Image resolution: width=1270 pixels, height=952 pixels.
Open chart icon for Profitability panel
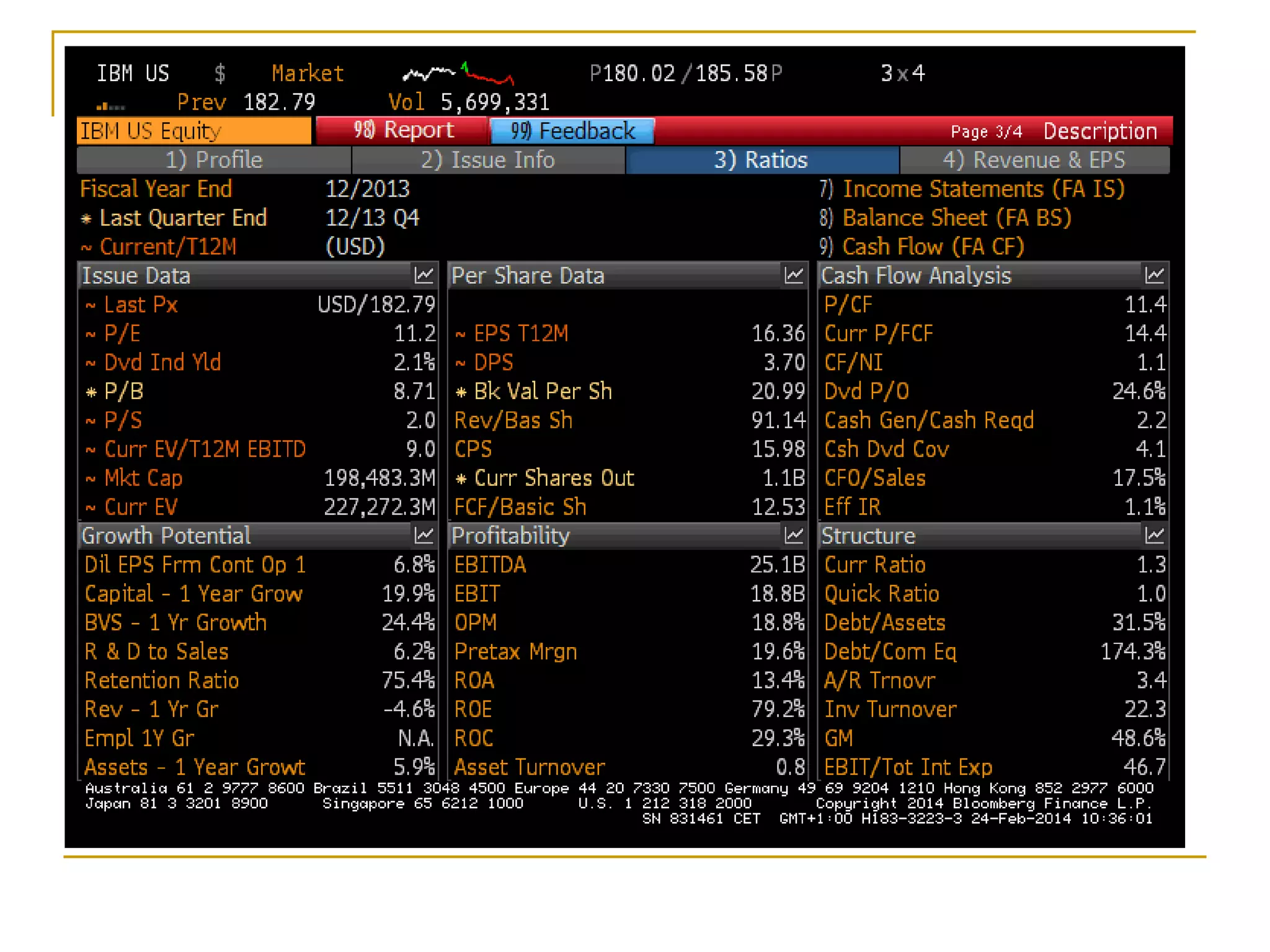(794, 535)
